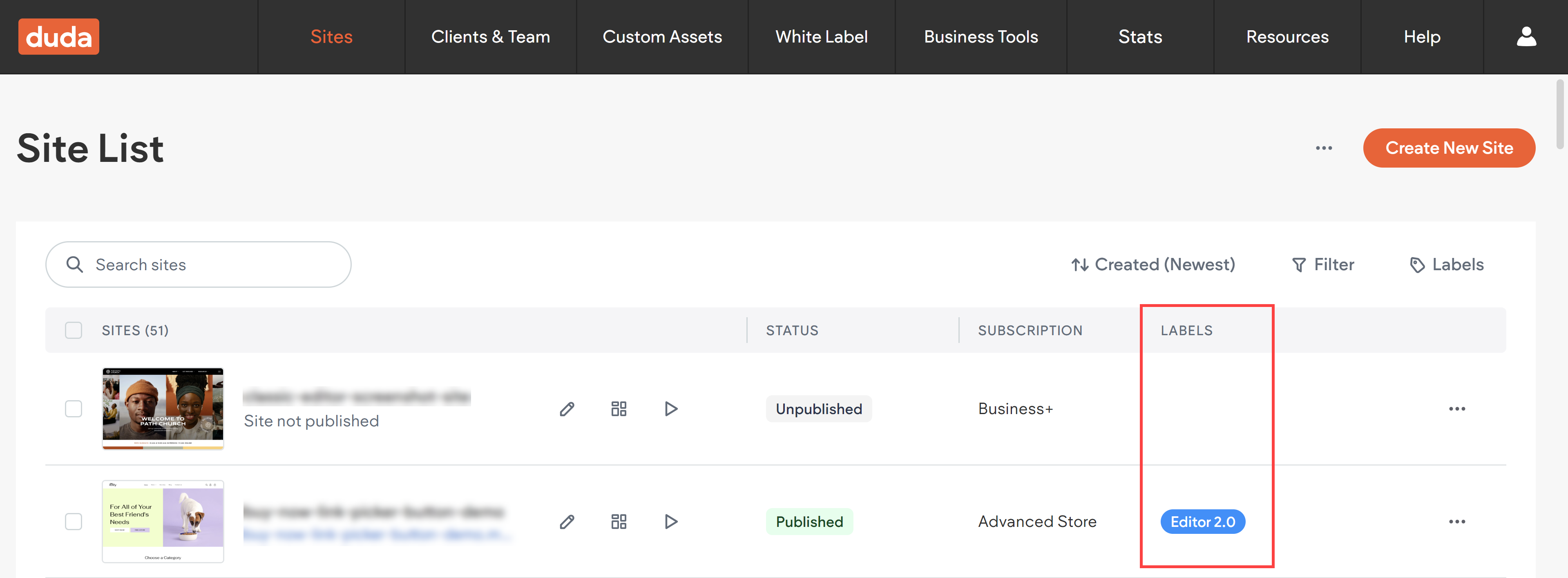This screenshot has height=578, width=1568.
Task: Open the search sites magnifier icon
Action: coord(75,264)
